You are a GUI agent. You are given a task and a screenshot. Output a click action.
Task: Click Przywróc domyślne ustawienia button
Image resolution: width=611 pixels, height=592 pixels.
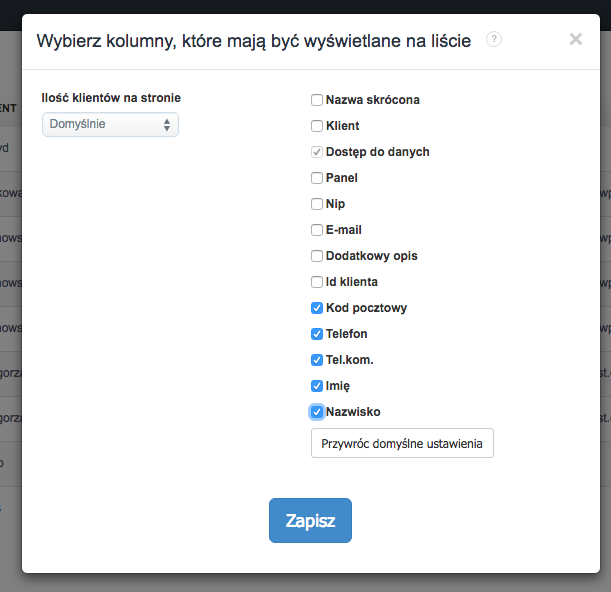click(x=402, y=443)
